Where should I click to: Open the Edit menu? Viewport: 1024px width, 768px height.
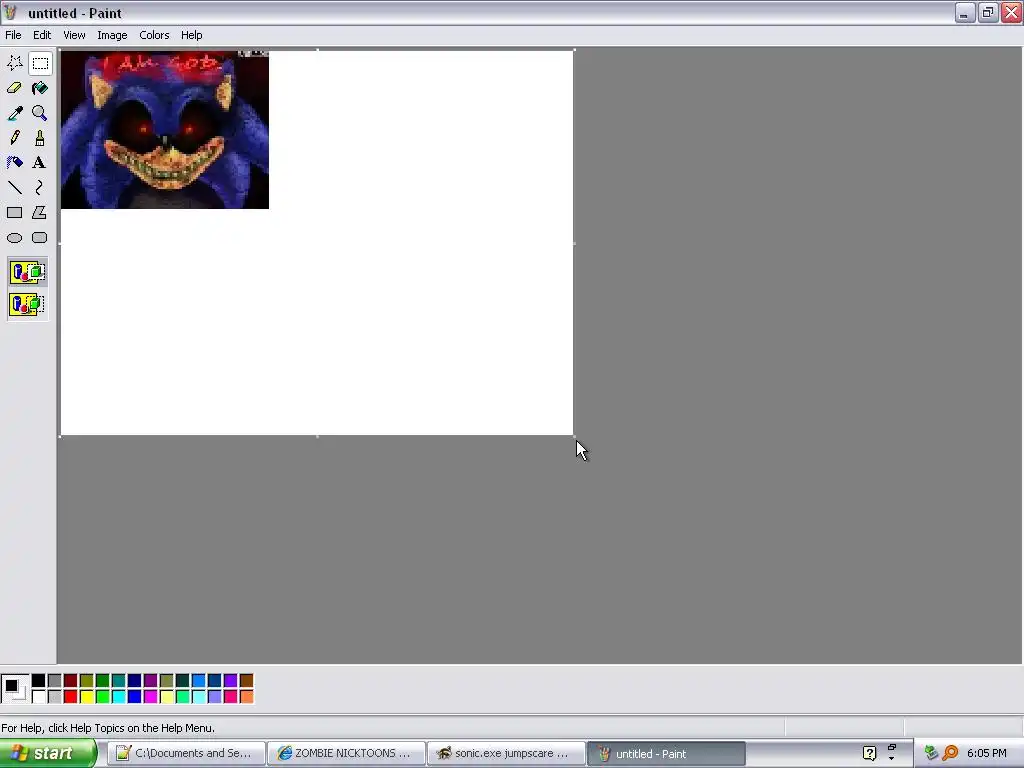pyautogui.click(x=42, y=35)
